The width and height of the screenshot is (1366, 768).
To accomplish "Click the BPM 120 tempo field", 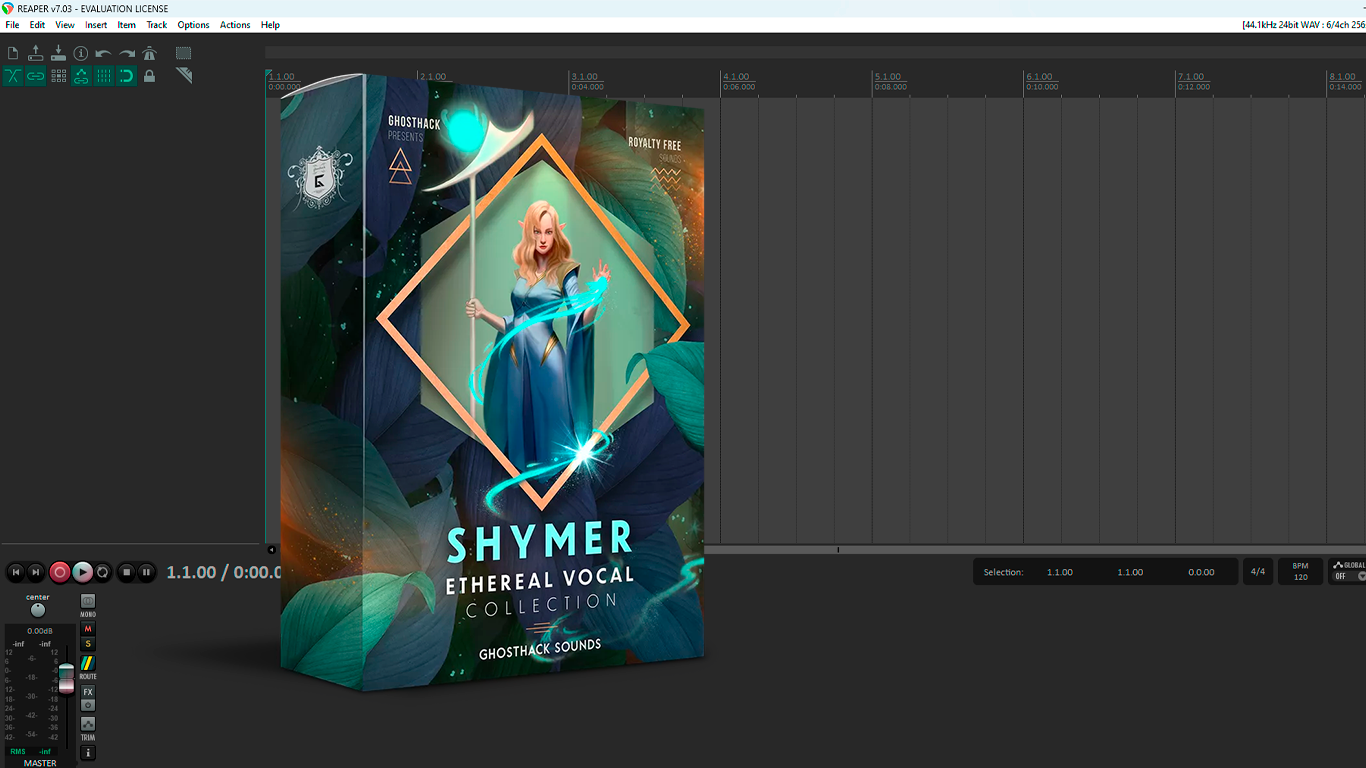I will coord(1300,572).
